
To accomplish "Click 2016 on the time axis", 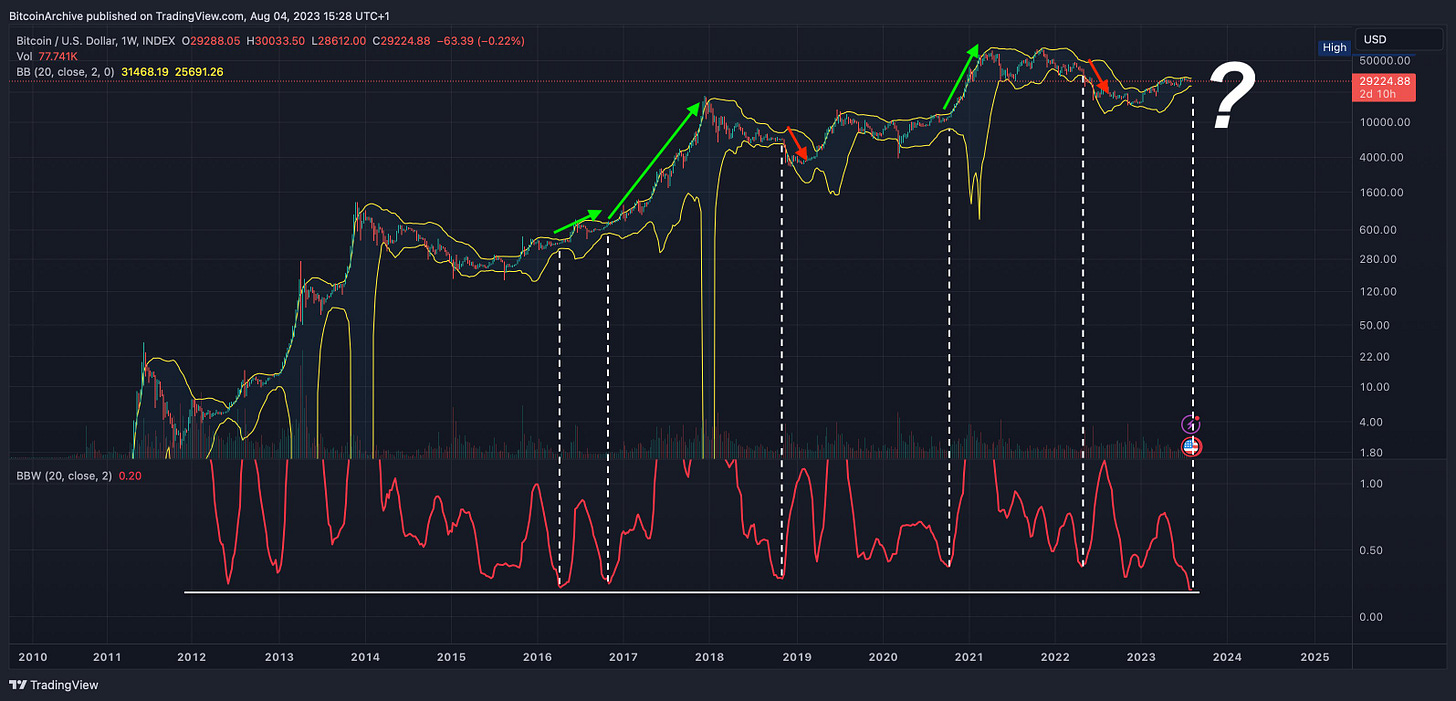I will pos(537,656).
